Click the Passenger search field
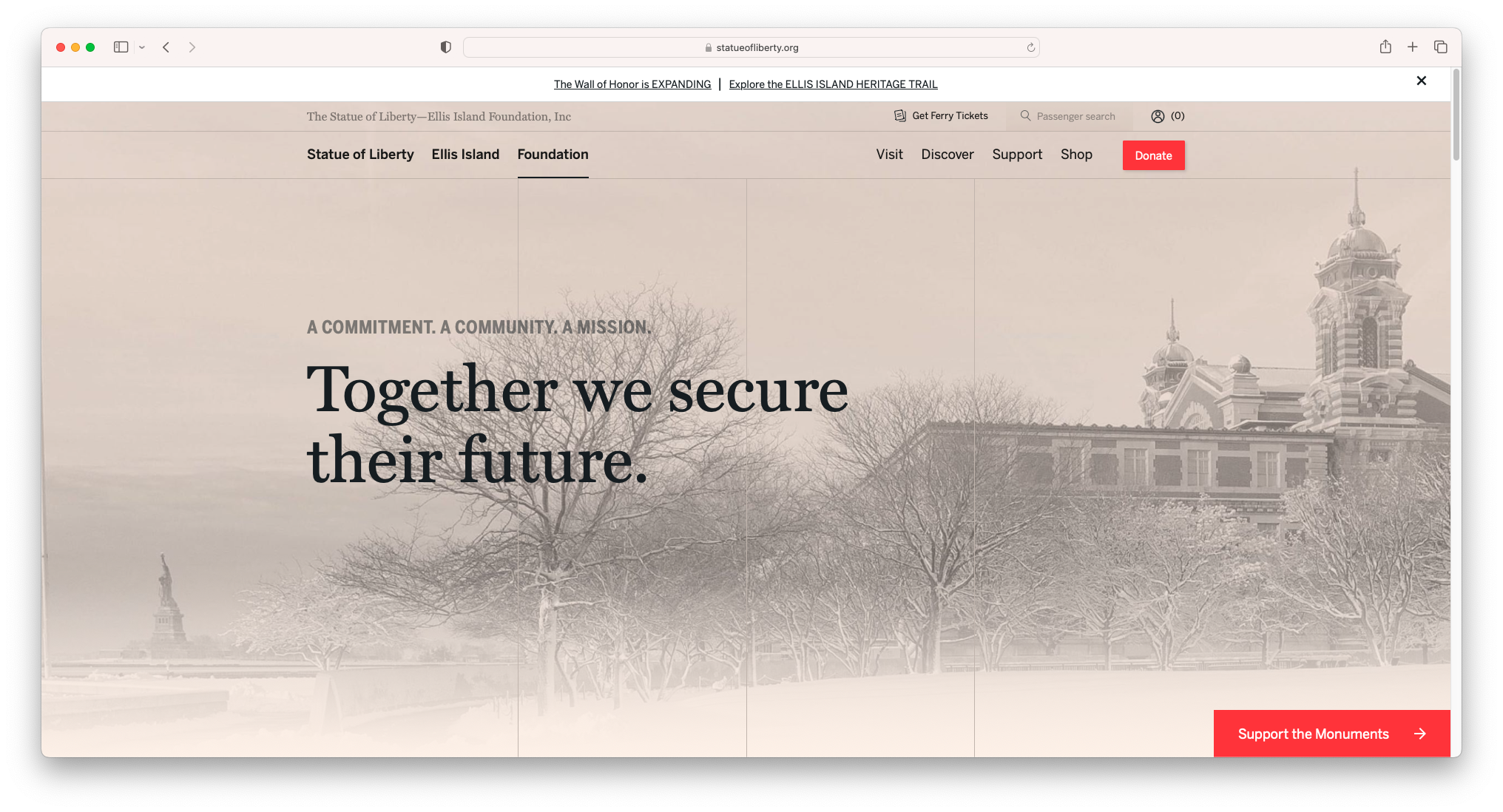This screenshot has width=1503, height=812. (1069, 116)
